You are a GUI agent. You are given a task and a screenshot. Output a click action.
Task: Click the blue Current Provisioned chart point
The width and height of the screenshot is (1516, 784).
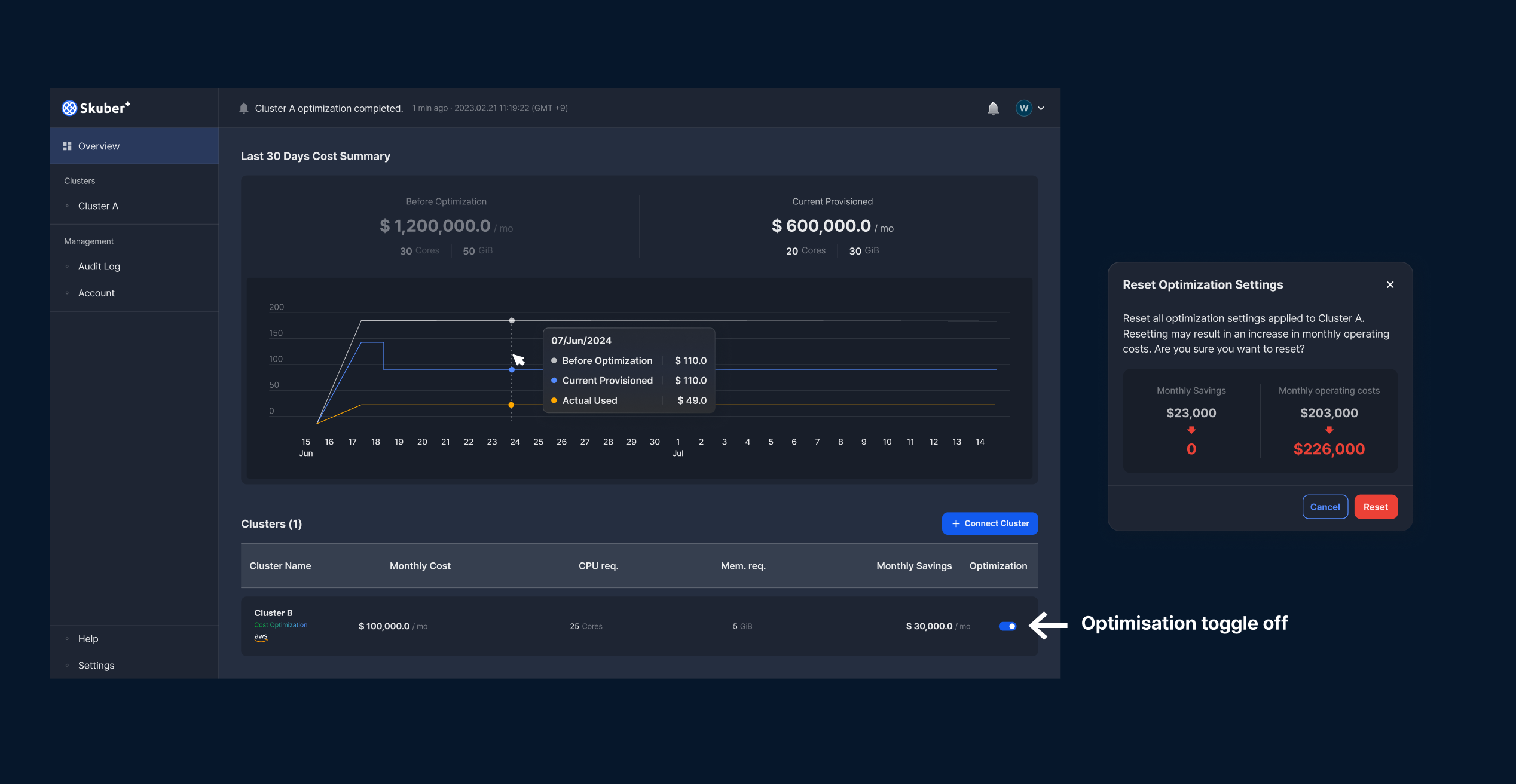[x=512, y=370]
